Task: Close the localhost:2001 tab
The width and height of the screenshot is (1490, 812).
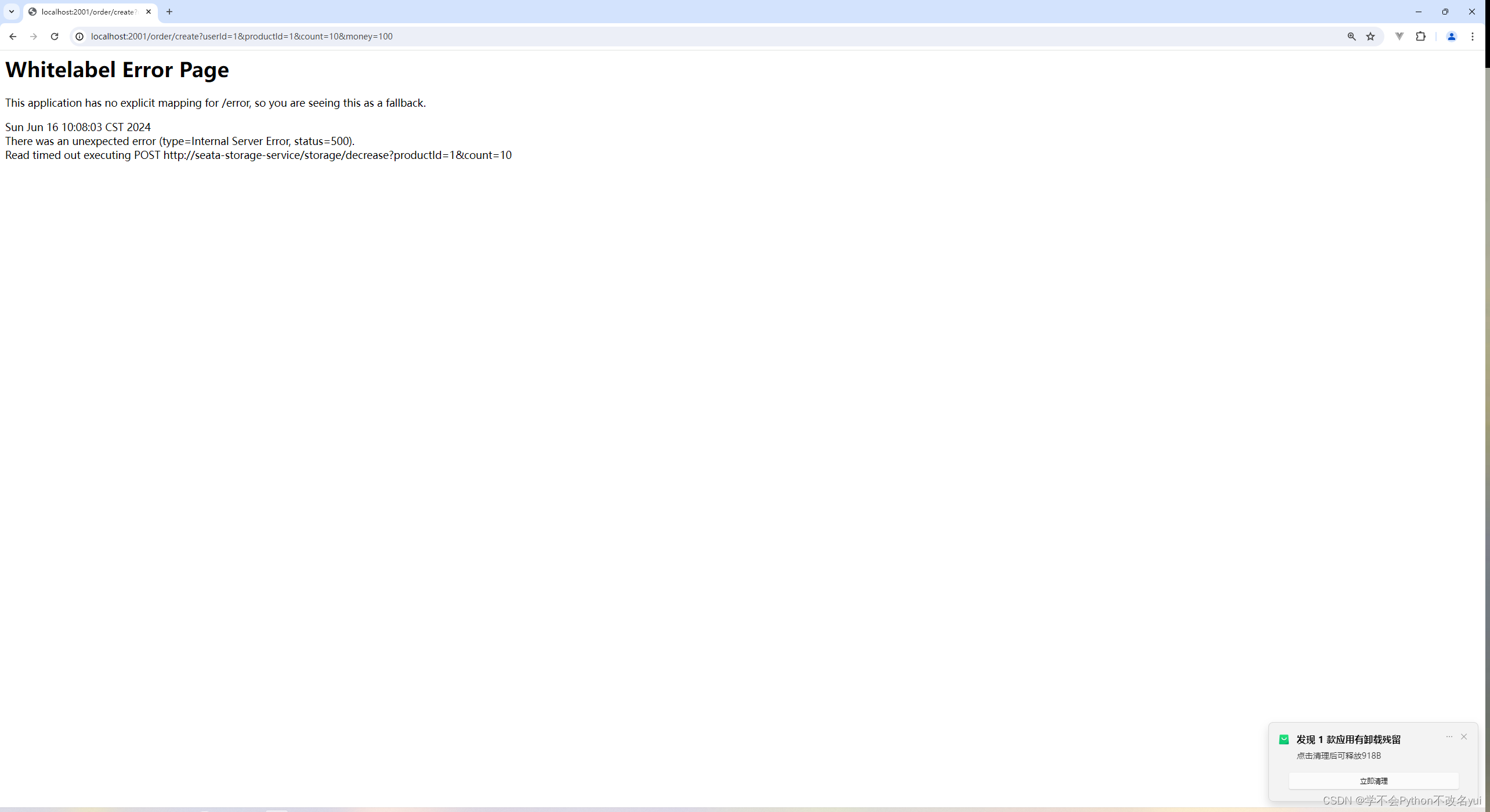Action: 149,12
